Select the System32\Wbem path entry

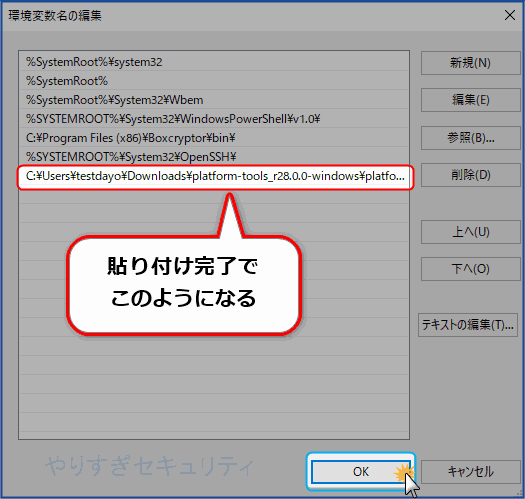(x=214, y=100)
